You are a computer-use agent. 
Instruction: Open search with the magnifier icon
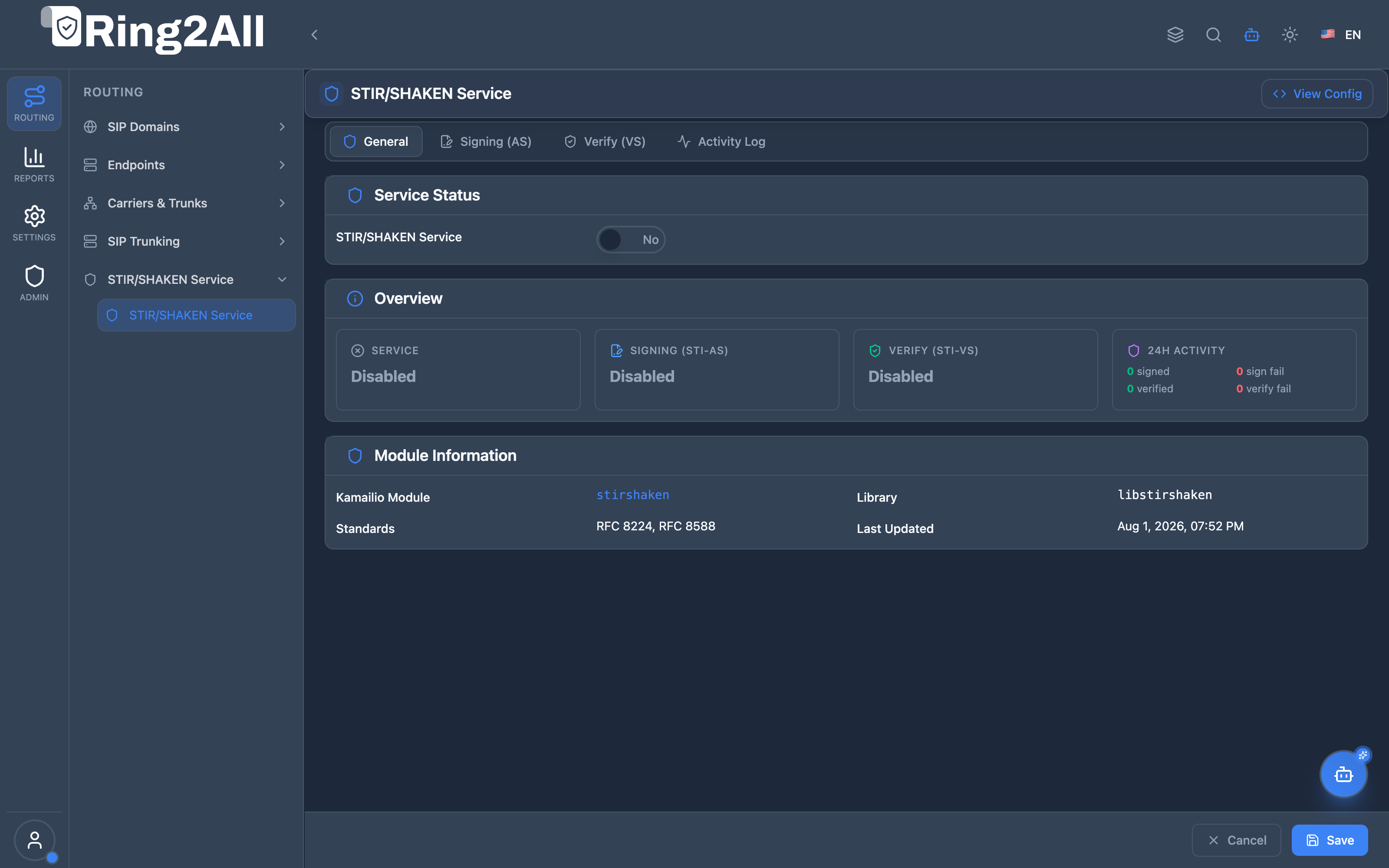pyautogui.click(x=1213, y=35)
